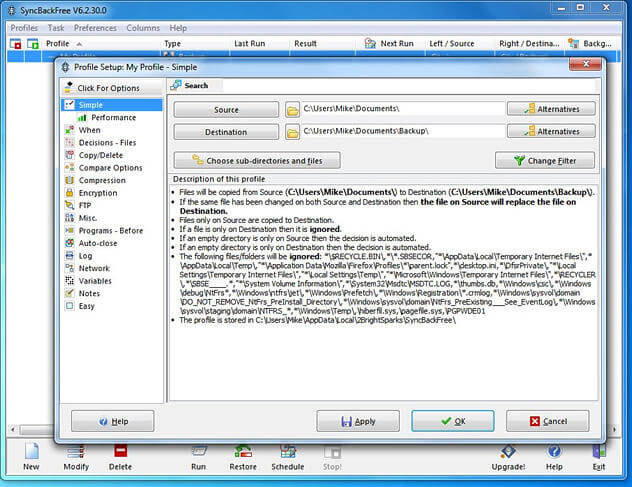The image size is (632, 487).
Task: Click the green run icon column header
Action: (33, 44)
